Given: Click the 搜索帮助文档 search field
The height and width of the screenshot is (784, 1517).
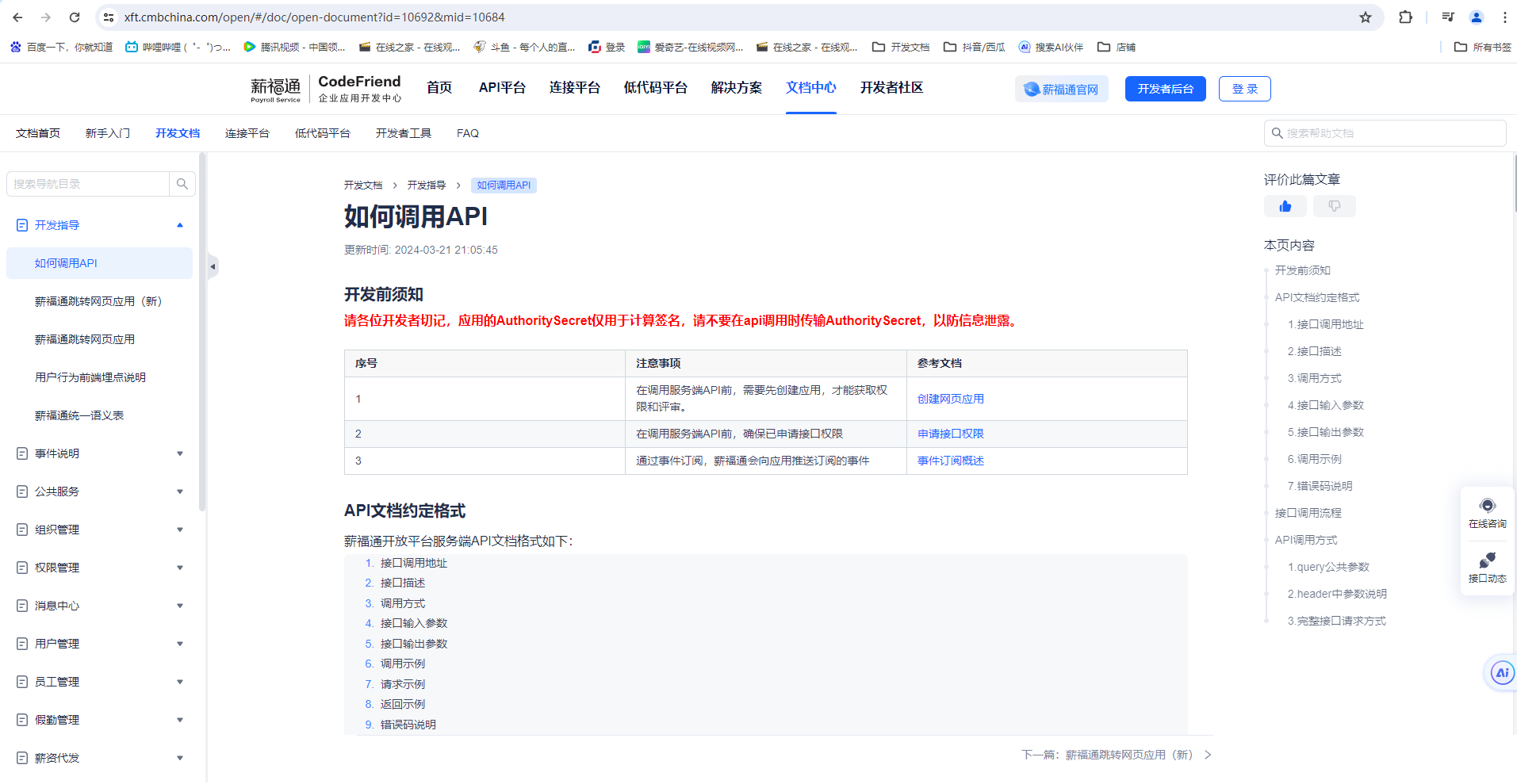Looking at the screenshot, I should [x=1385, y=133].
